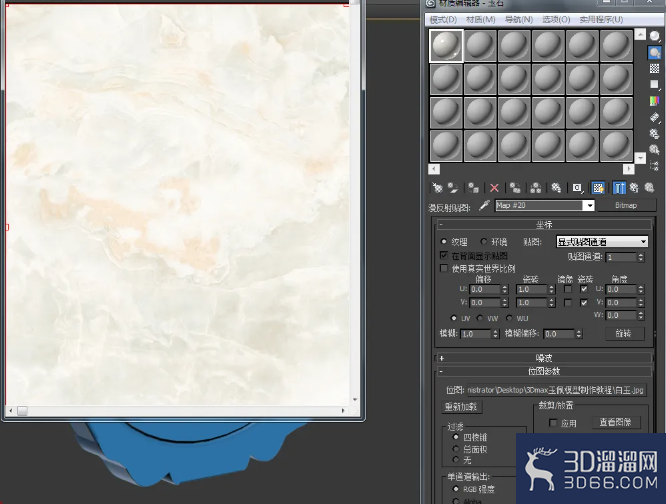Screen dimensions: 666x504
Task: Click the sample slots scroll right arrow
Action: pyautogui.click(x=629, y=169)
